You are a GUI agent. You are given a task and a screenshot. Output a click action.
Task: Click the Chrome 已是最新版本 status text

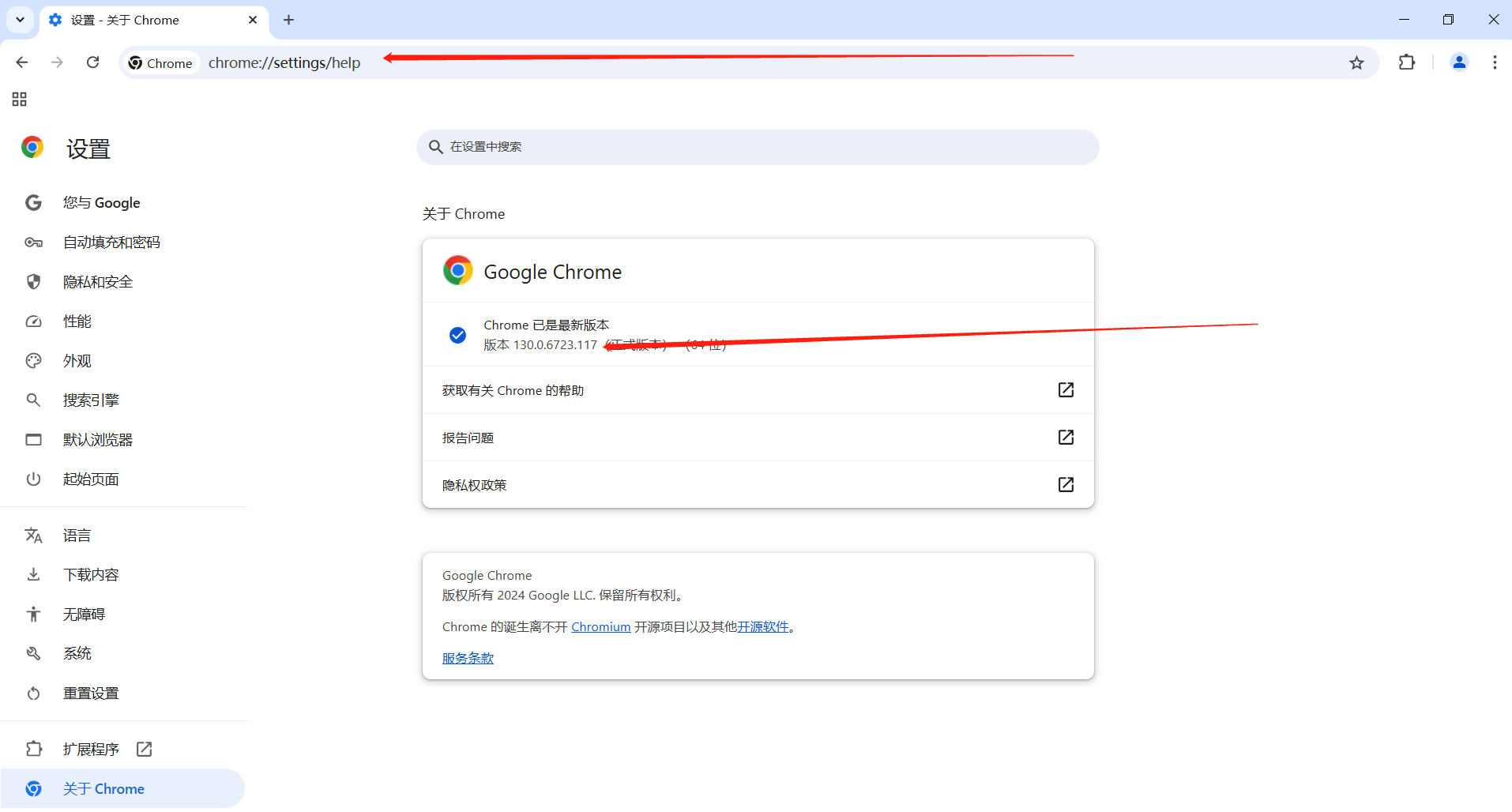coord(546,325)
